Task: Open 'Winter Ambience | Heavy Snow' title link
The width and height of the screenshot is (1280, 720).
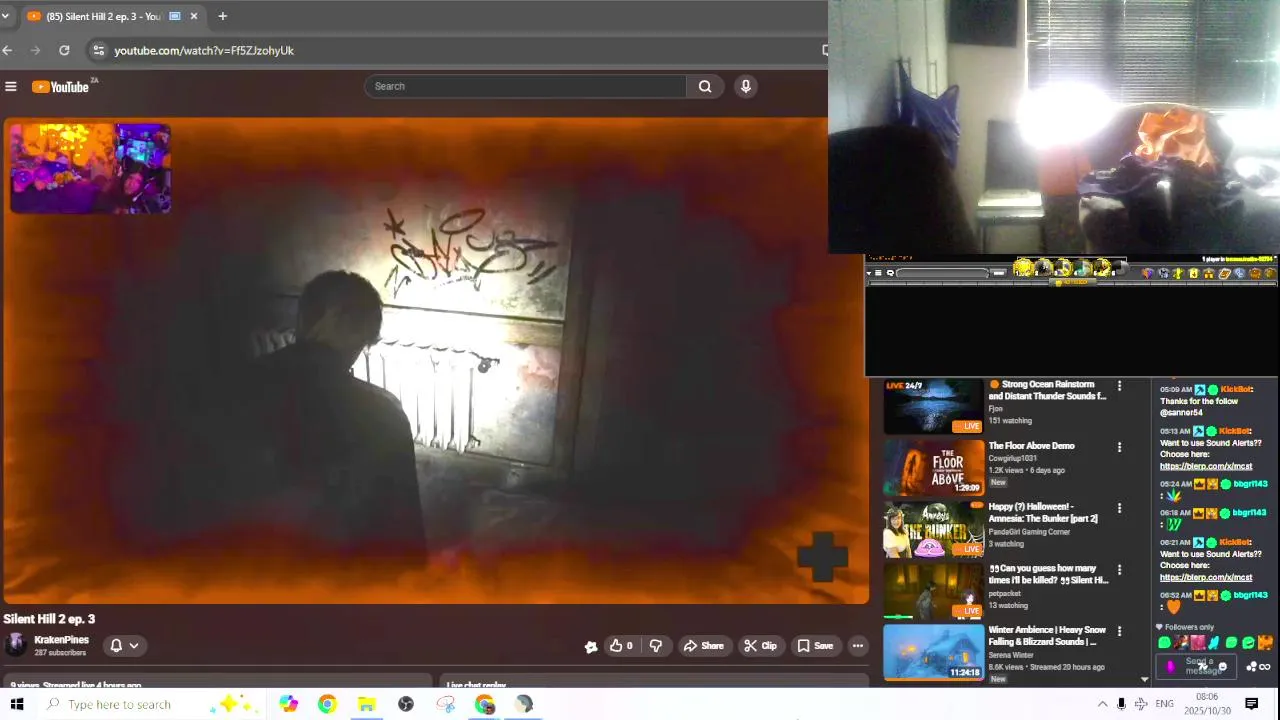Action: click(1047, 636)
